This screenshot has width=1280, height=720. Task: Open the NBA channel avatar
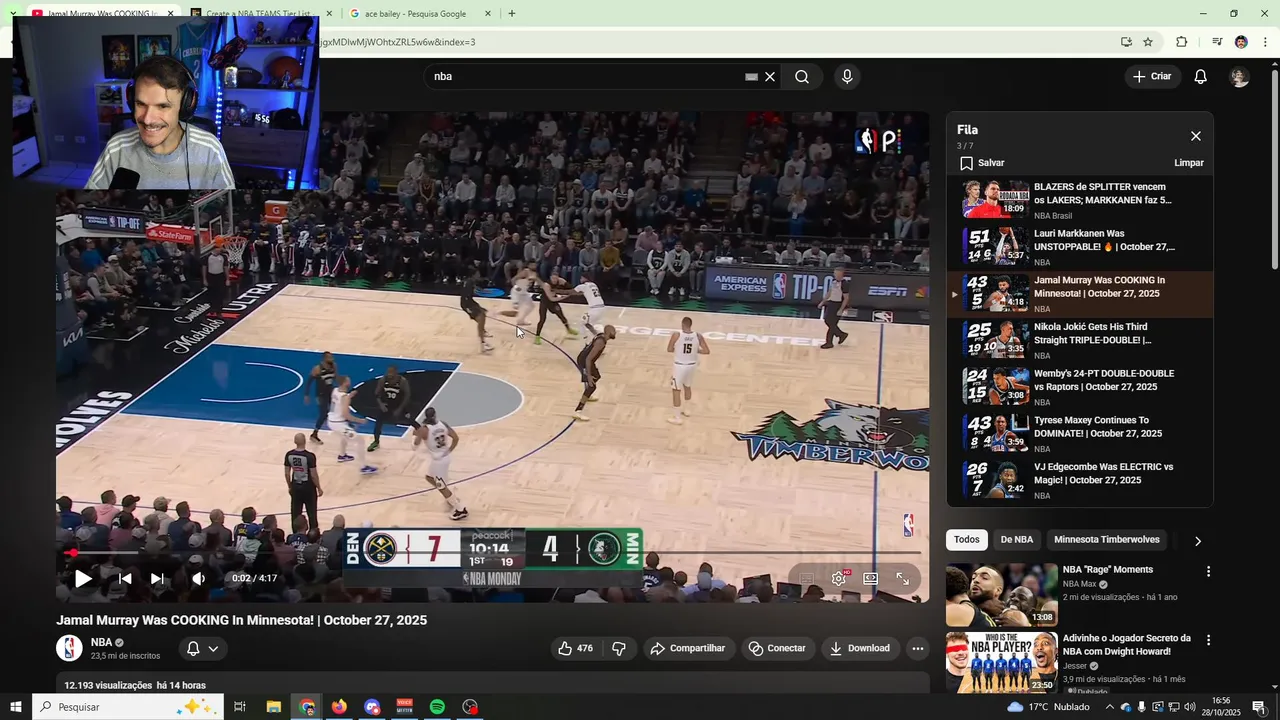(x=69, y=648)
